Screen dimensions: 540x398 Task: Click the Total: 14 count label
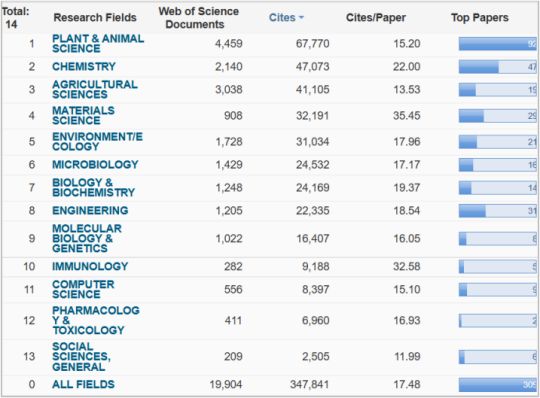tap(15, 18)
